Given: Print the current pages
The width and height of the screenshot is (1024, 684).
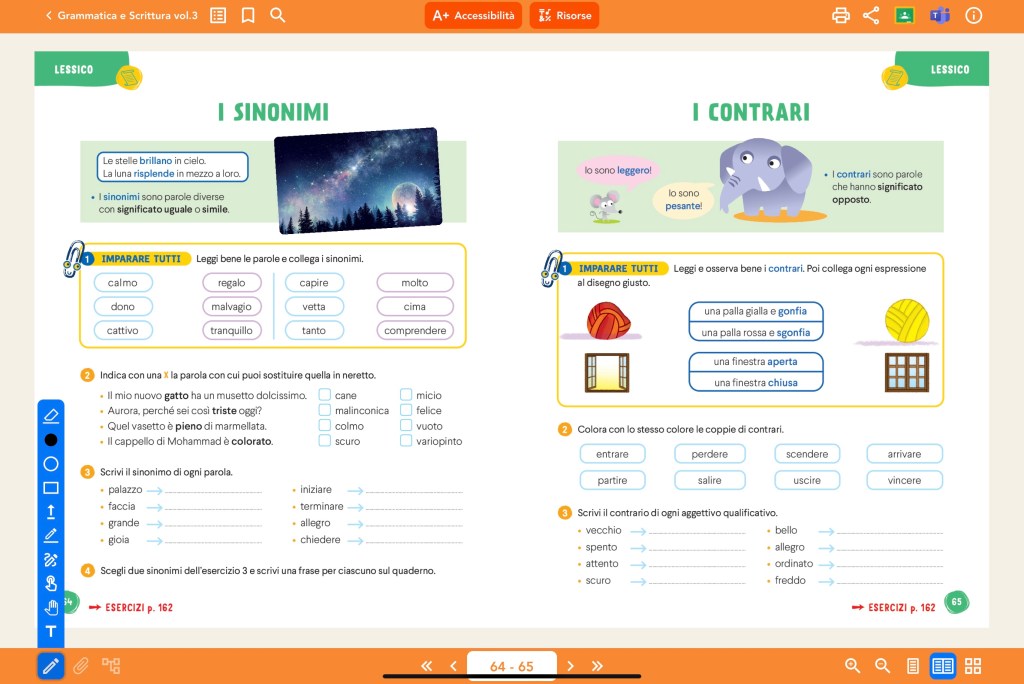Looking at the screenshot, I should click(x=841, y=15).
